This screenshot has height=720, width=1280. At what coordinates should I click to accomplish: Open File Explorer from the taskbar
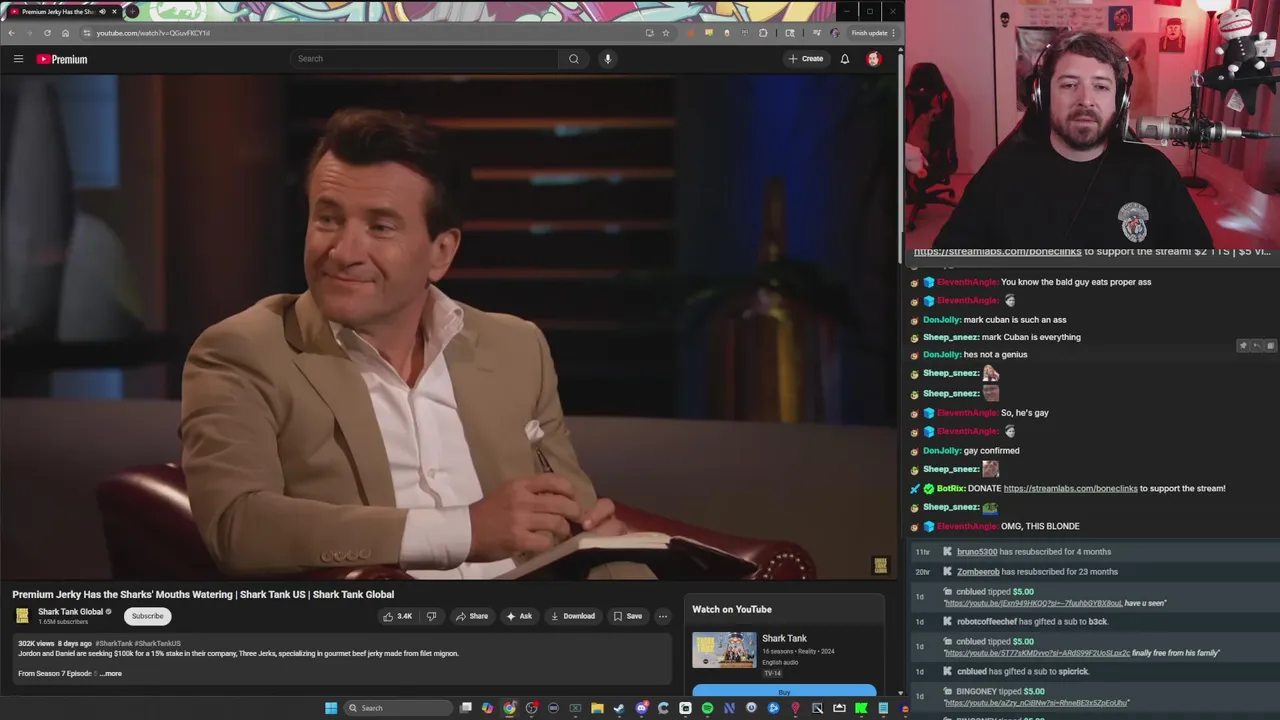click(x=597, y=708)
